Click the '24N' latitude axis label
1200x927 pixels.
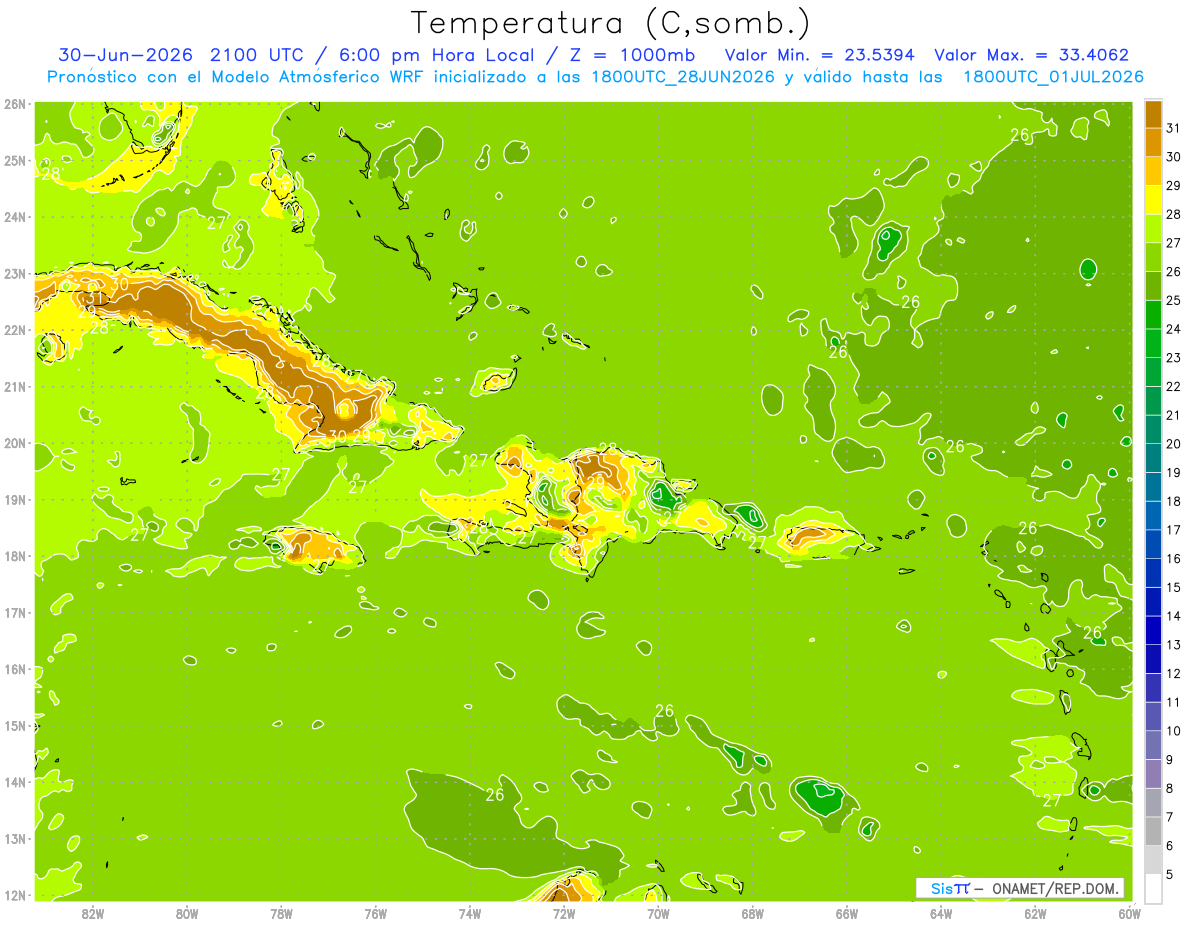[15, 217]
